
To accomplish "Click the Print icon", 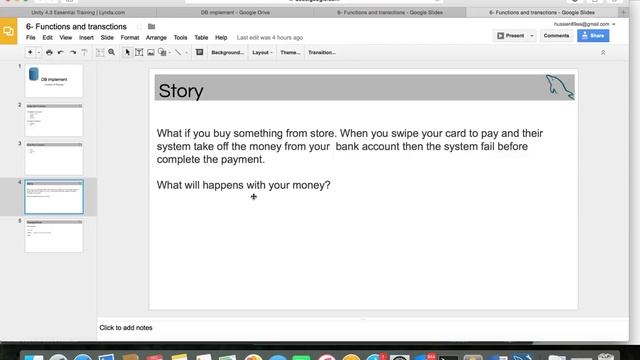I will [49, 52].
